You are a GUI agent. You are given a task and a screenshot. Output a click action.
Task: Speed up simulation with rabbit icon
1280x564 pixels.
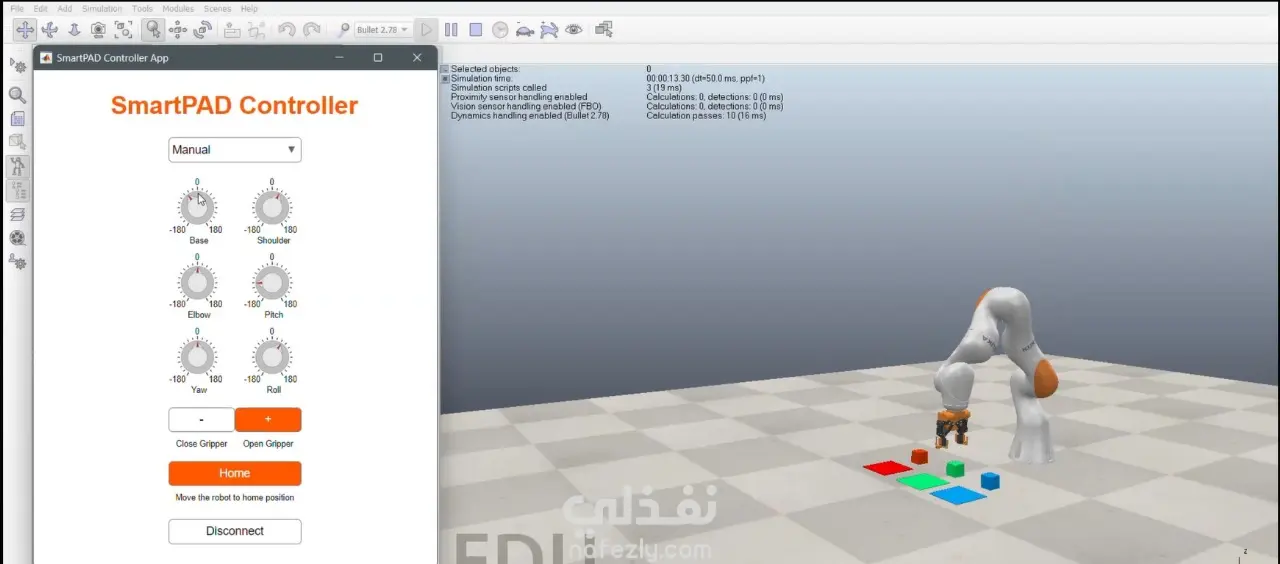[549, 30]
